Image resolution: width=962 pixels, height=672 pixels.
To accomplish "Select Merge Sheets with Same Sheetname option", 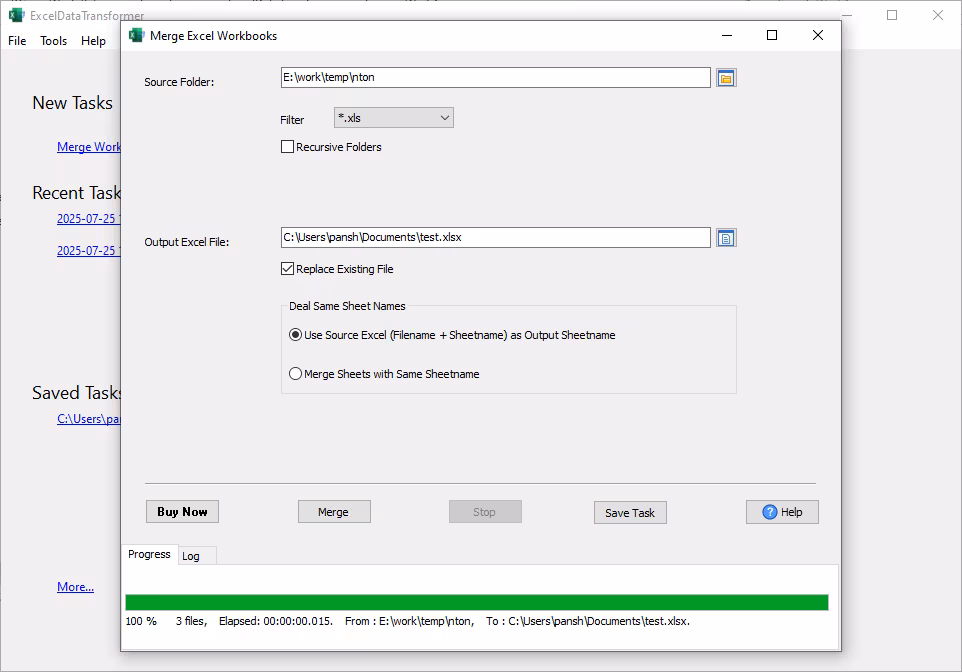I will [x=297, y=373].
